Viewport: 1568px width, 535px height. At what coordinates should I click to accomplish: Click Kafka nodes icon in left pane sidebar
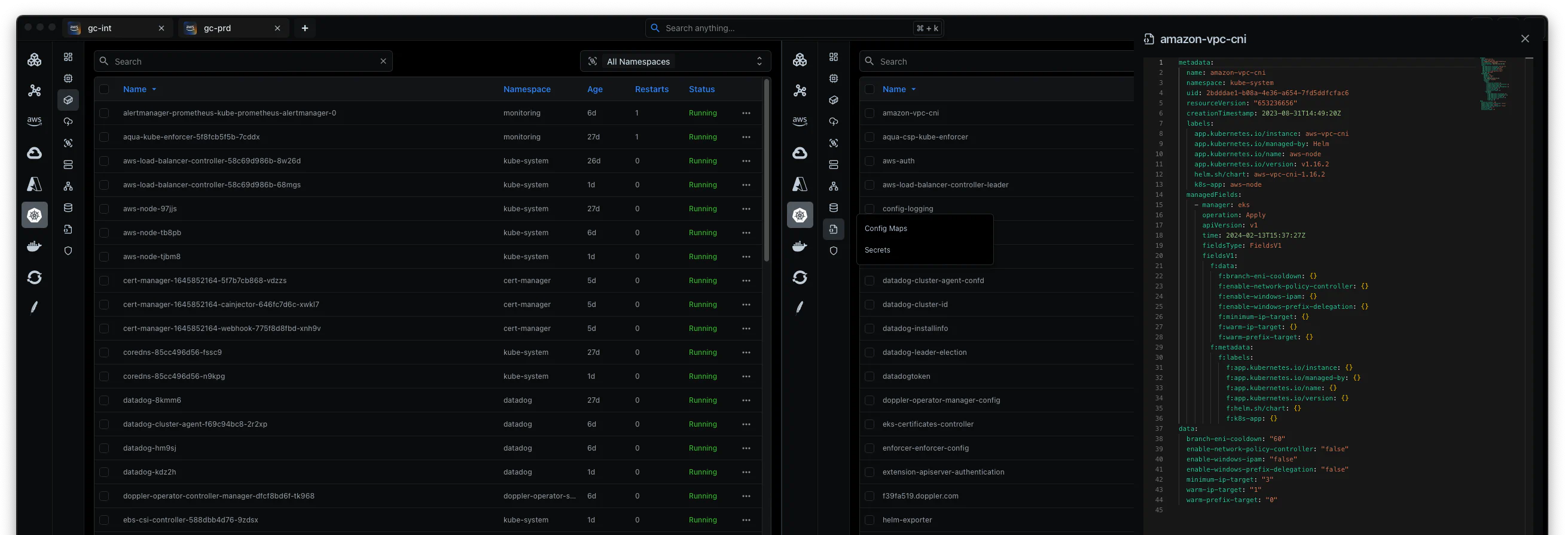[x=35, y=91]
